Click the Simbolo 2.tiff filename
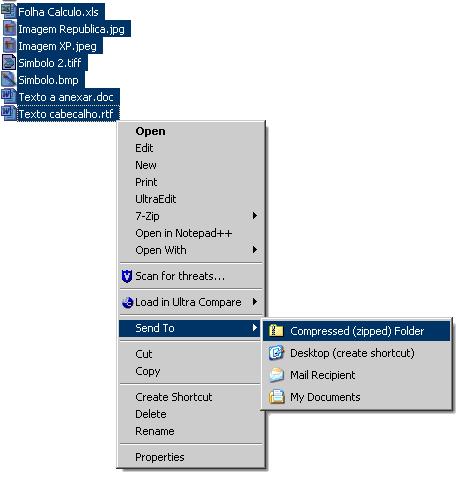The height and width of the screenshot is (488, 456). [50, 63]
